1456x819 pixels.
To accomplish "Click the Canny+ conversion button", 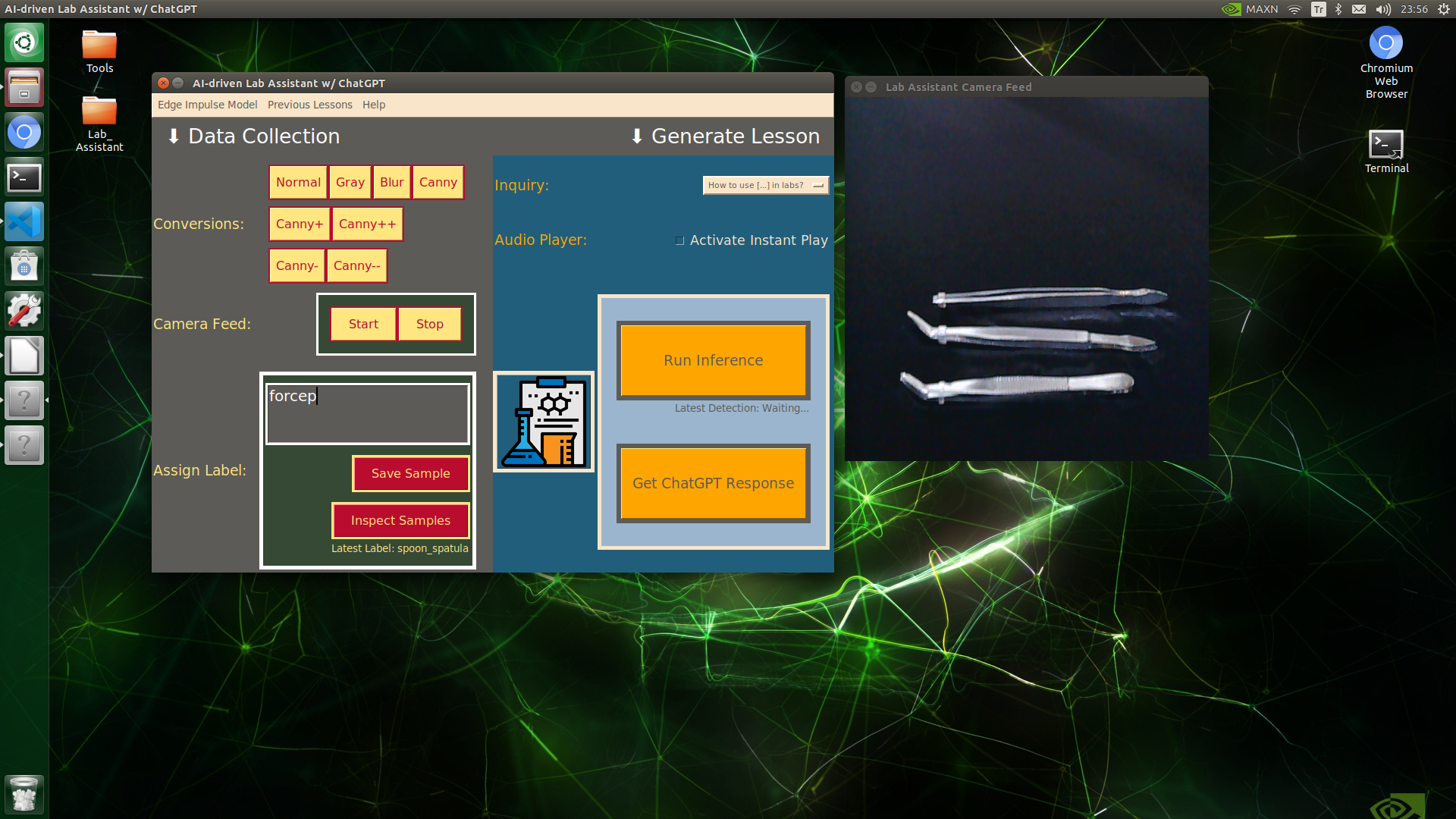I will (297, 223).
